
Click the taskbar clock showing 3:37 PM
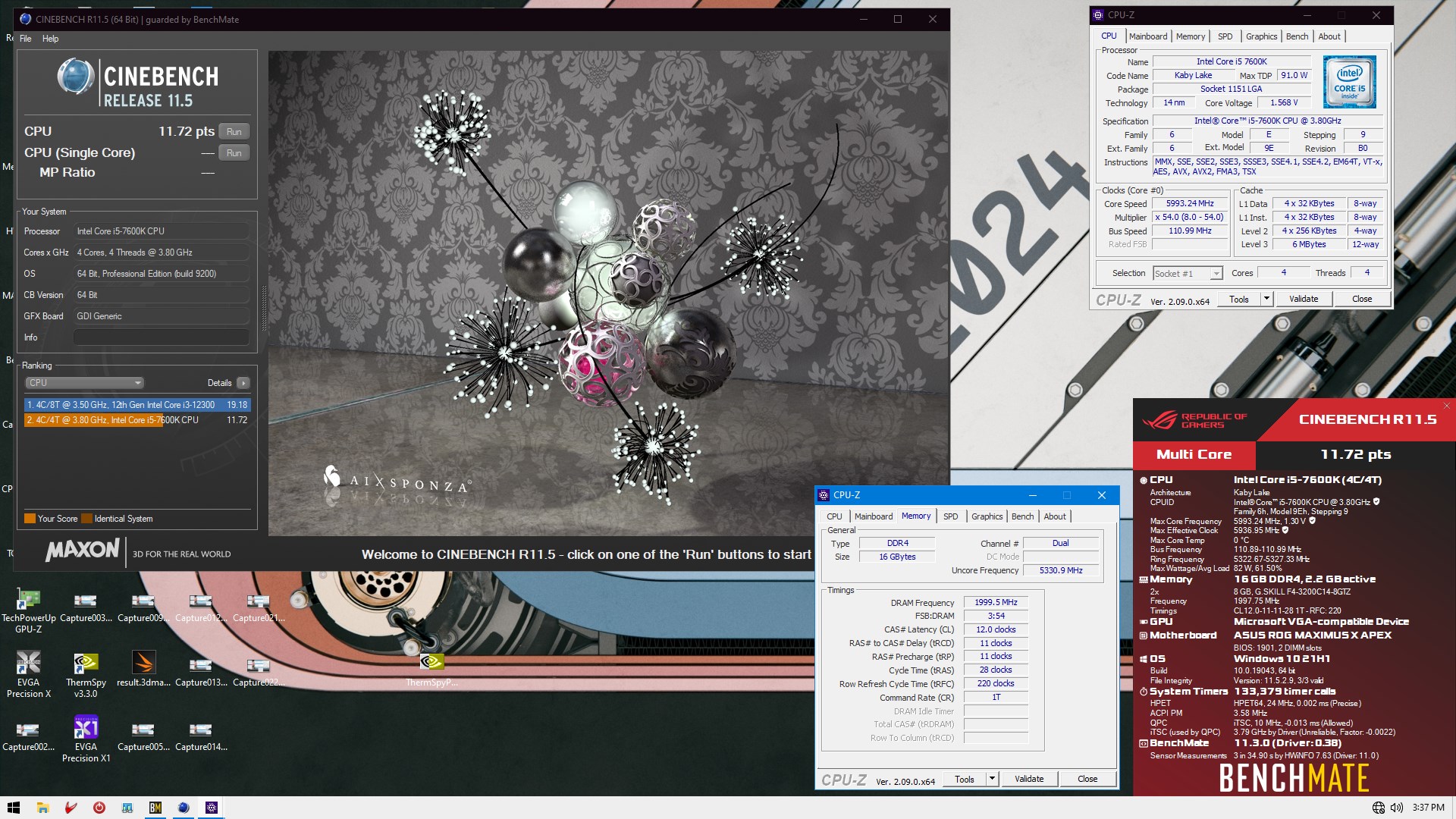tap(1428, 808)
